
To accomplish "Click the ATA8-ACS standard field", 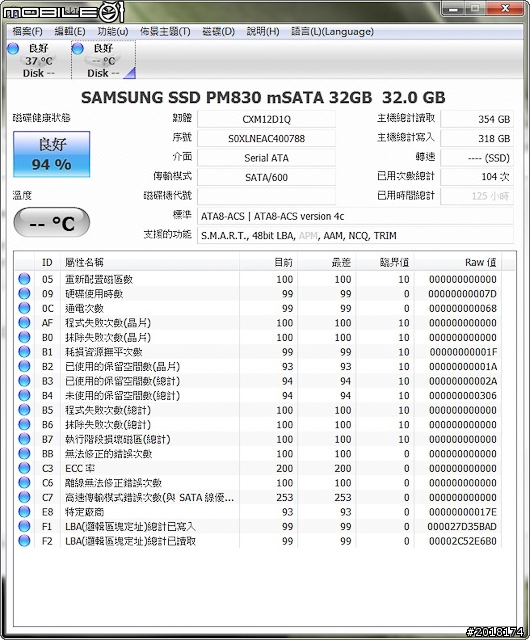I will coord(355,216).
